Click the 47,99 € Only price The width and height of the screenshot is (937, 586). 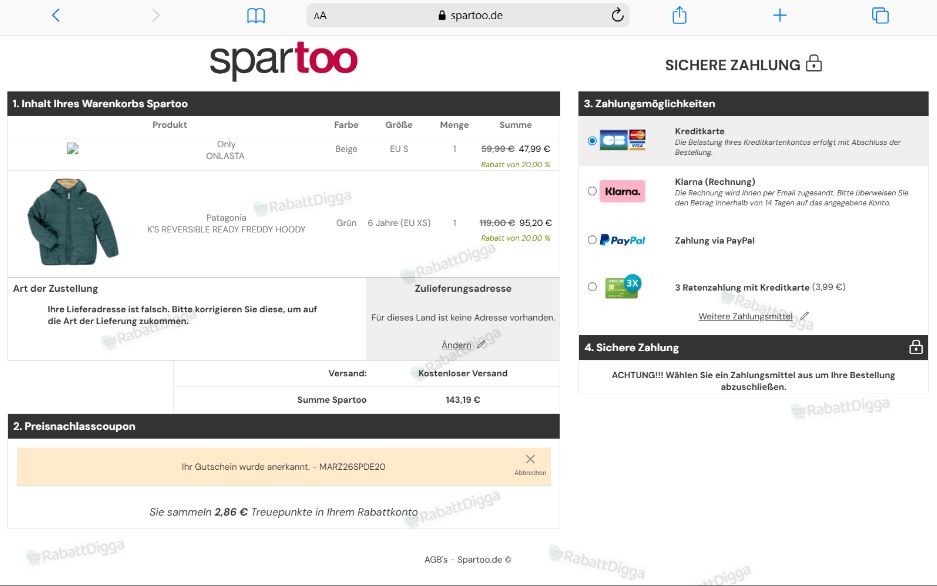(x=534, y=149)
